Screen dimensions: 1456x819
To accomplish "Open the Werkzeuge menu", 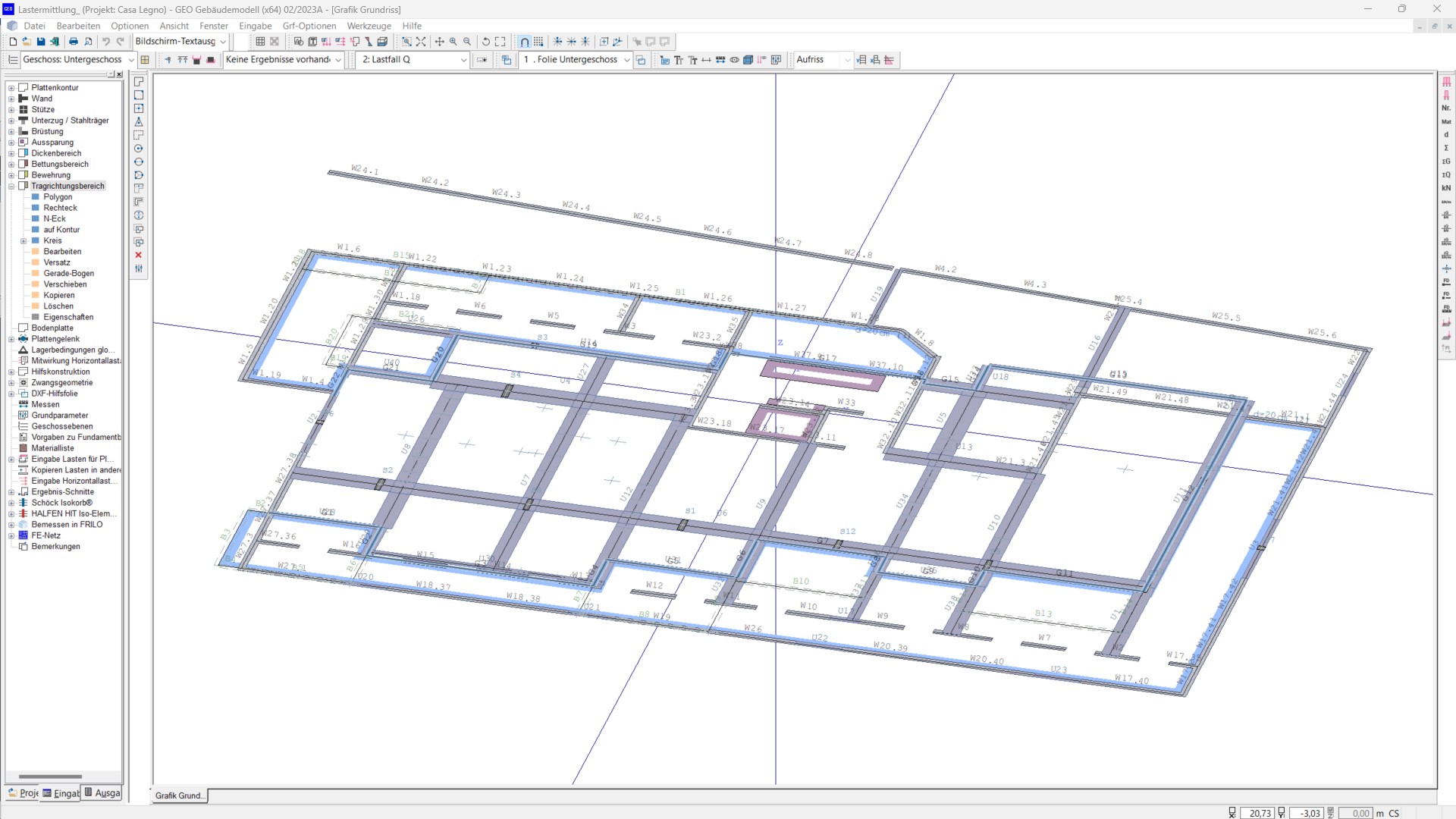I will point(369,26).
